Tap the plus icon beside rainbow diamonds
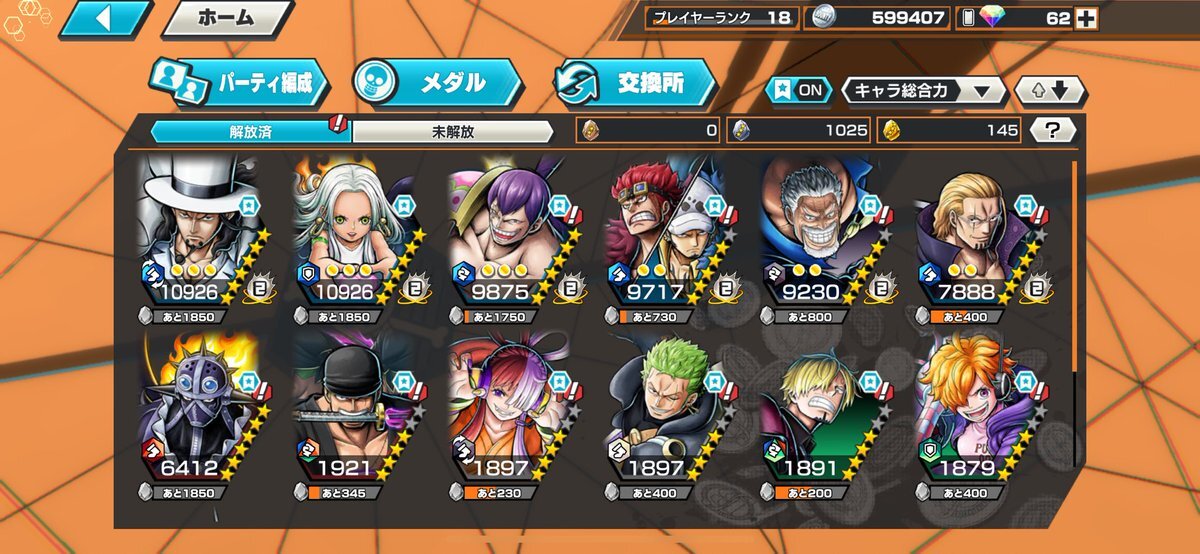Screen dimensions: 1200x554 point(1085,18)
